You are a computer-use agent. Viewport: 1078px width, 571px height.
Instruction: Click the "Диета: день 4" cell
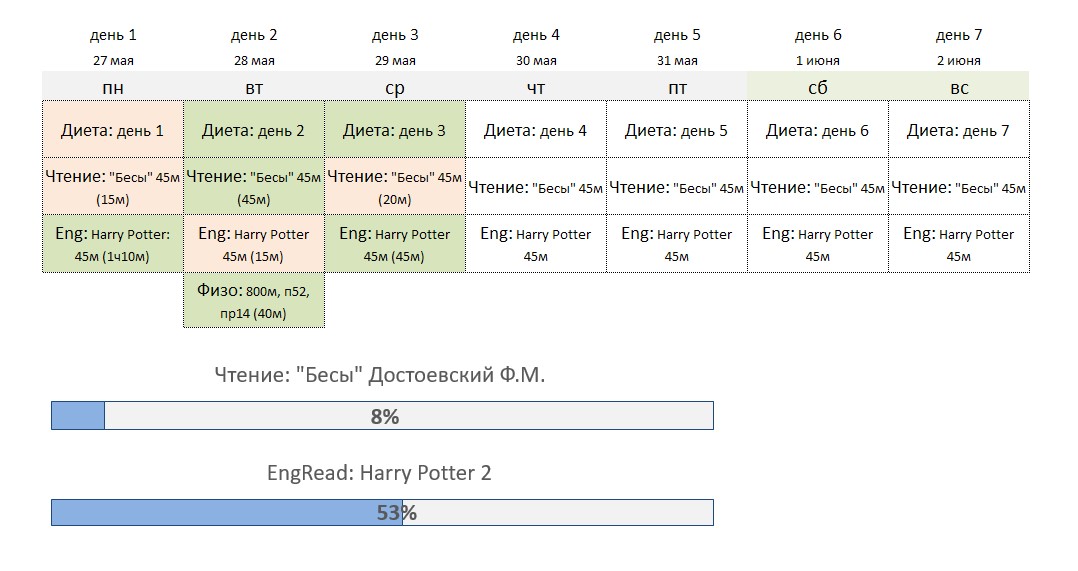(x=536, y=130)
